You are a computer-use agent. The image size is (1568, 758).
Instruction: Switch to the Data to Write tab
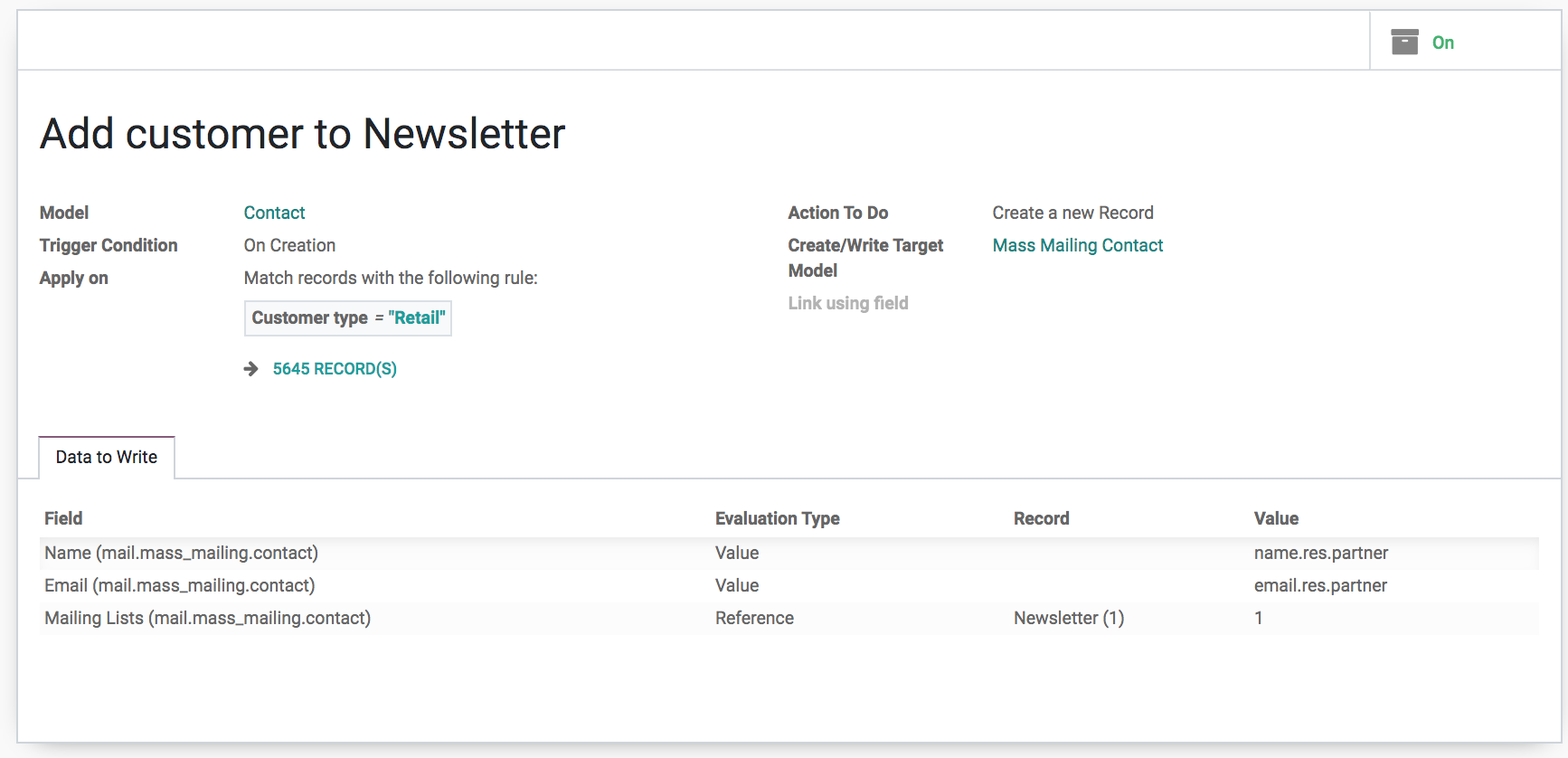(x=107, y=458)
